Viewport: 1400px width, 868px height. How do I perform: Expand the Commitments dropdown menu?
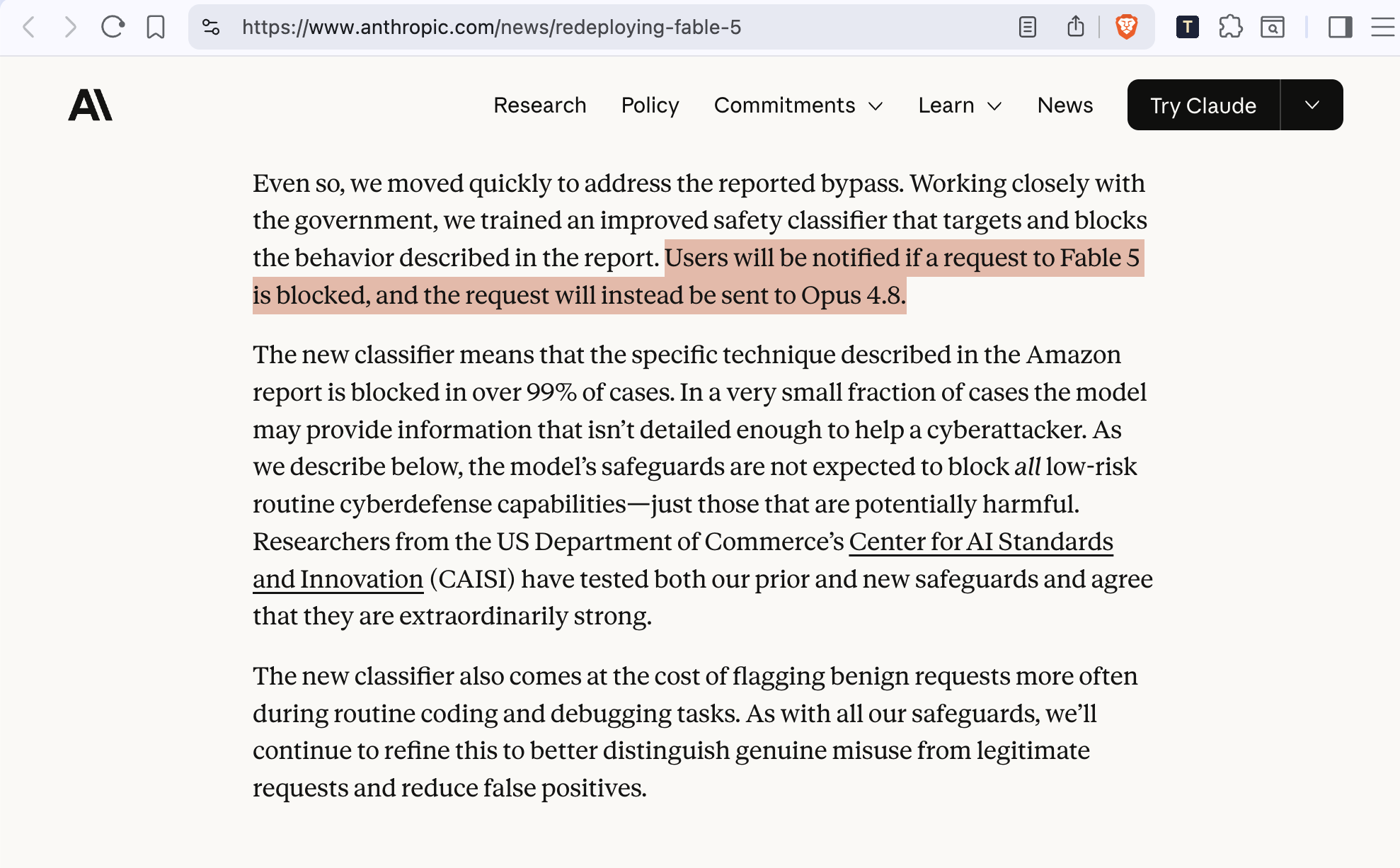pyautogui.click(x=798, y=105)
